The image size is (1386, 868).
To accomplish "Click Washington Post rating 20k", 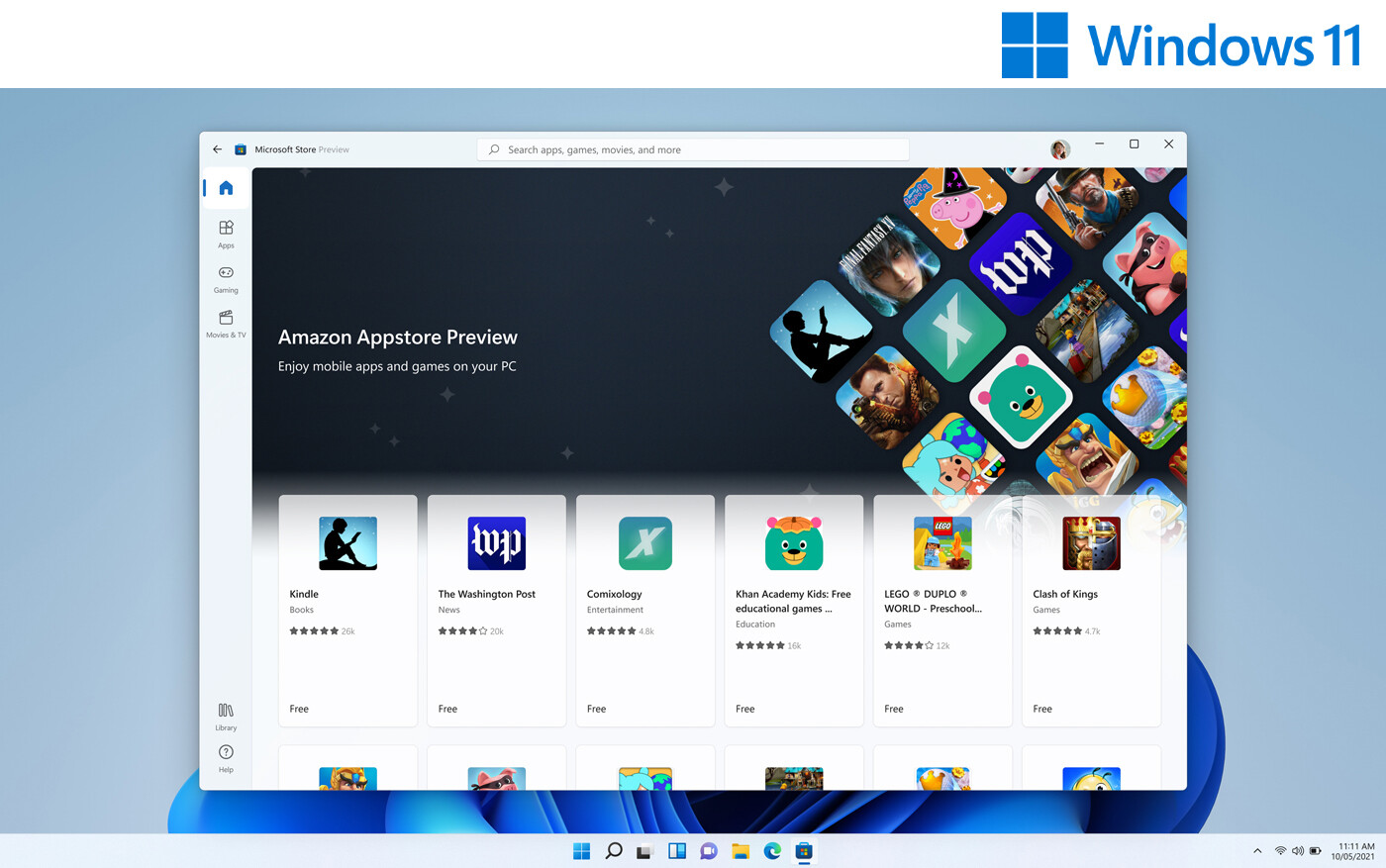I will (471, 631).
